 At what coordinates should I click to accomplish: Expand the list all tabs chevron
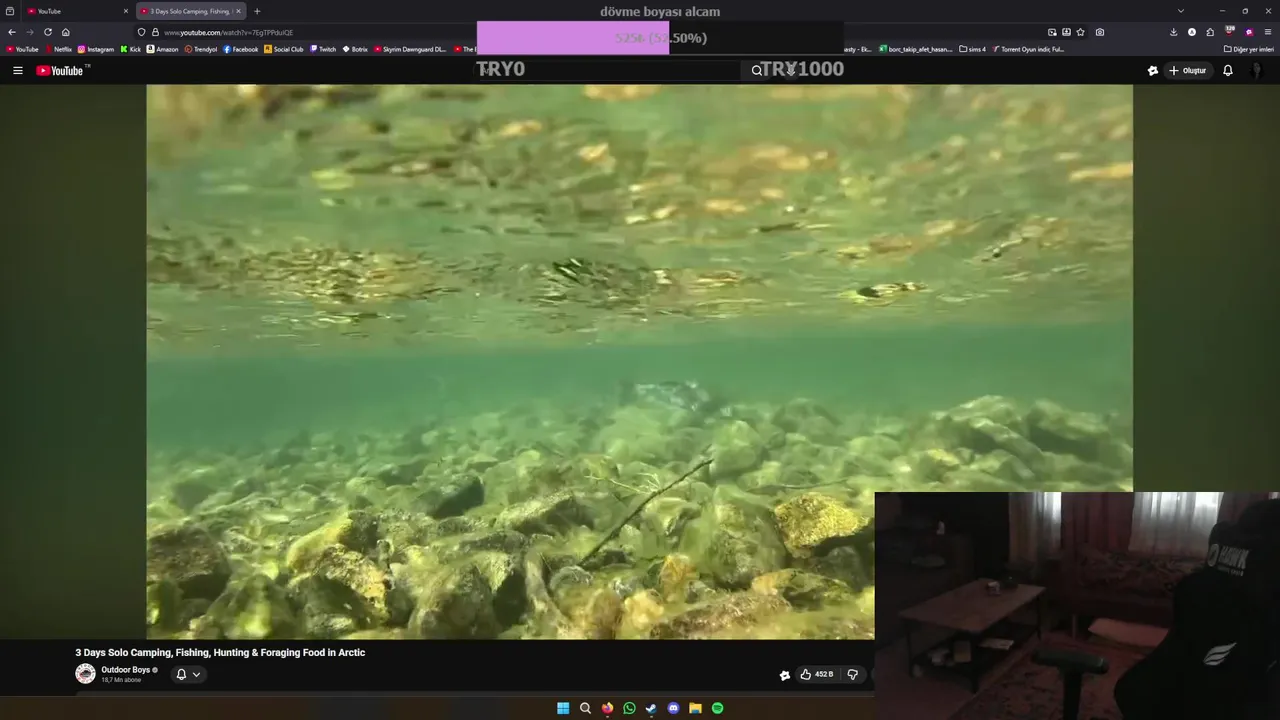pos(1181,11)
